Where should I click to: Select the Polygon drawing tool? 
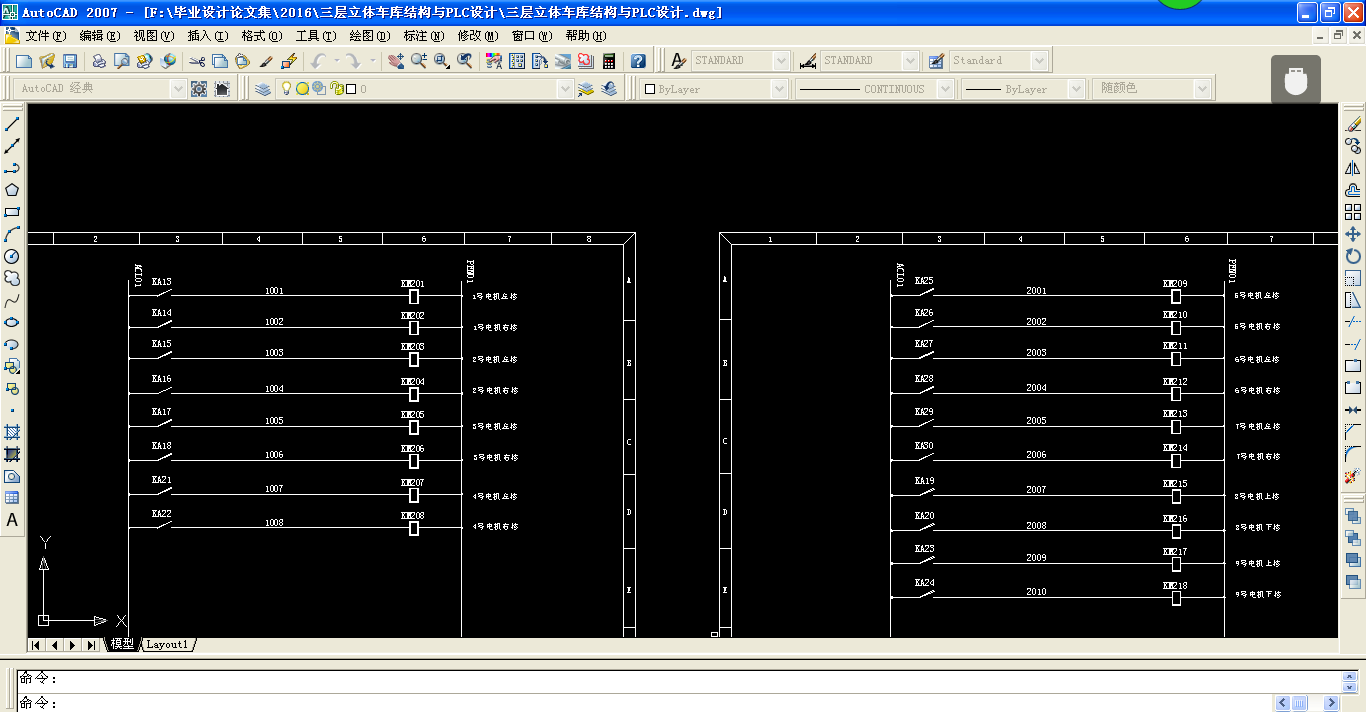point(12,190)
